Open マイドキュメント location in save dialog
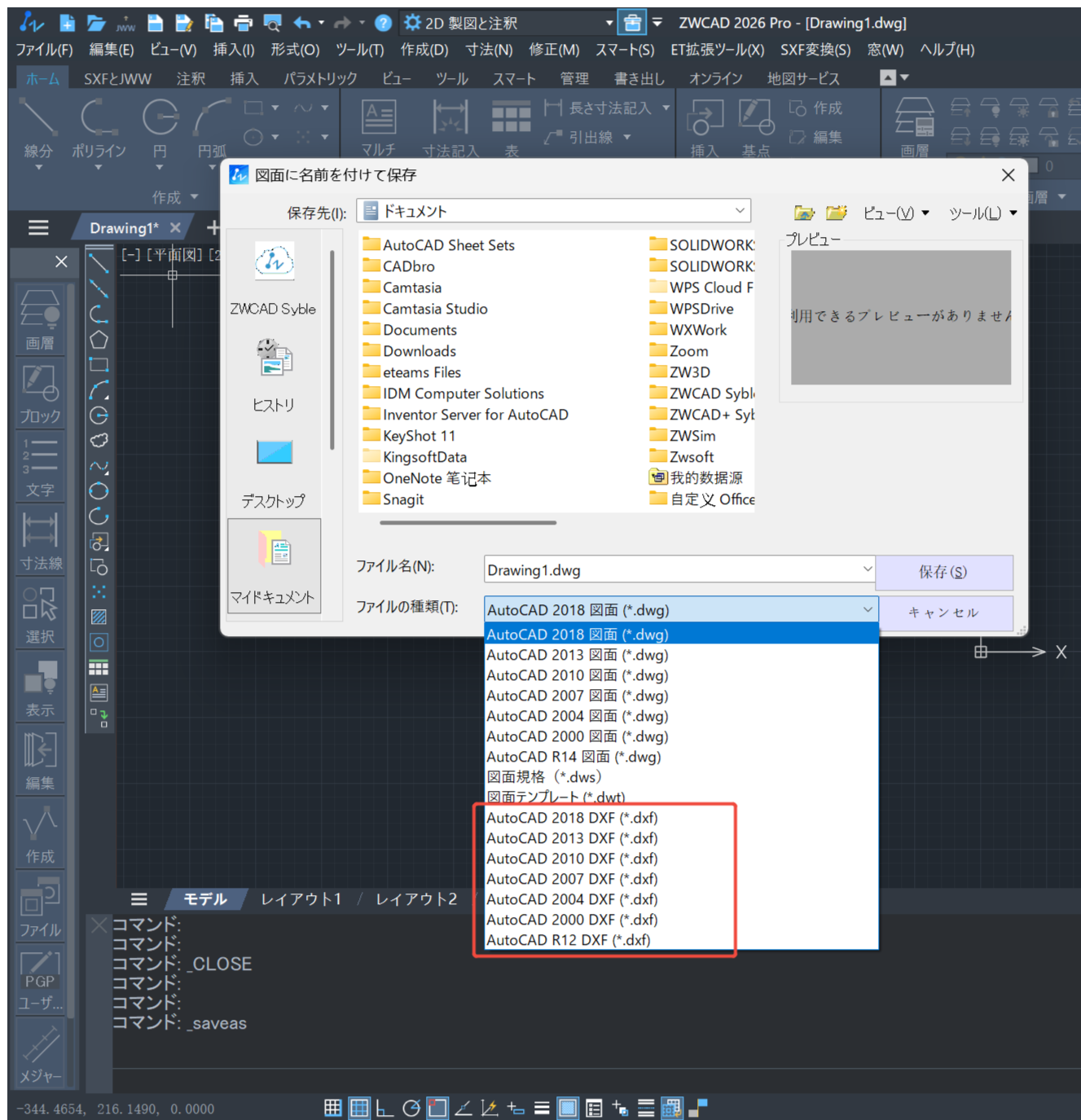Screen dimensions: 1081x1120 point(274,566)
